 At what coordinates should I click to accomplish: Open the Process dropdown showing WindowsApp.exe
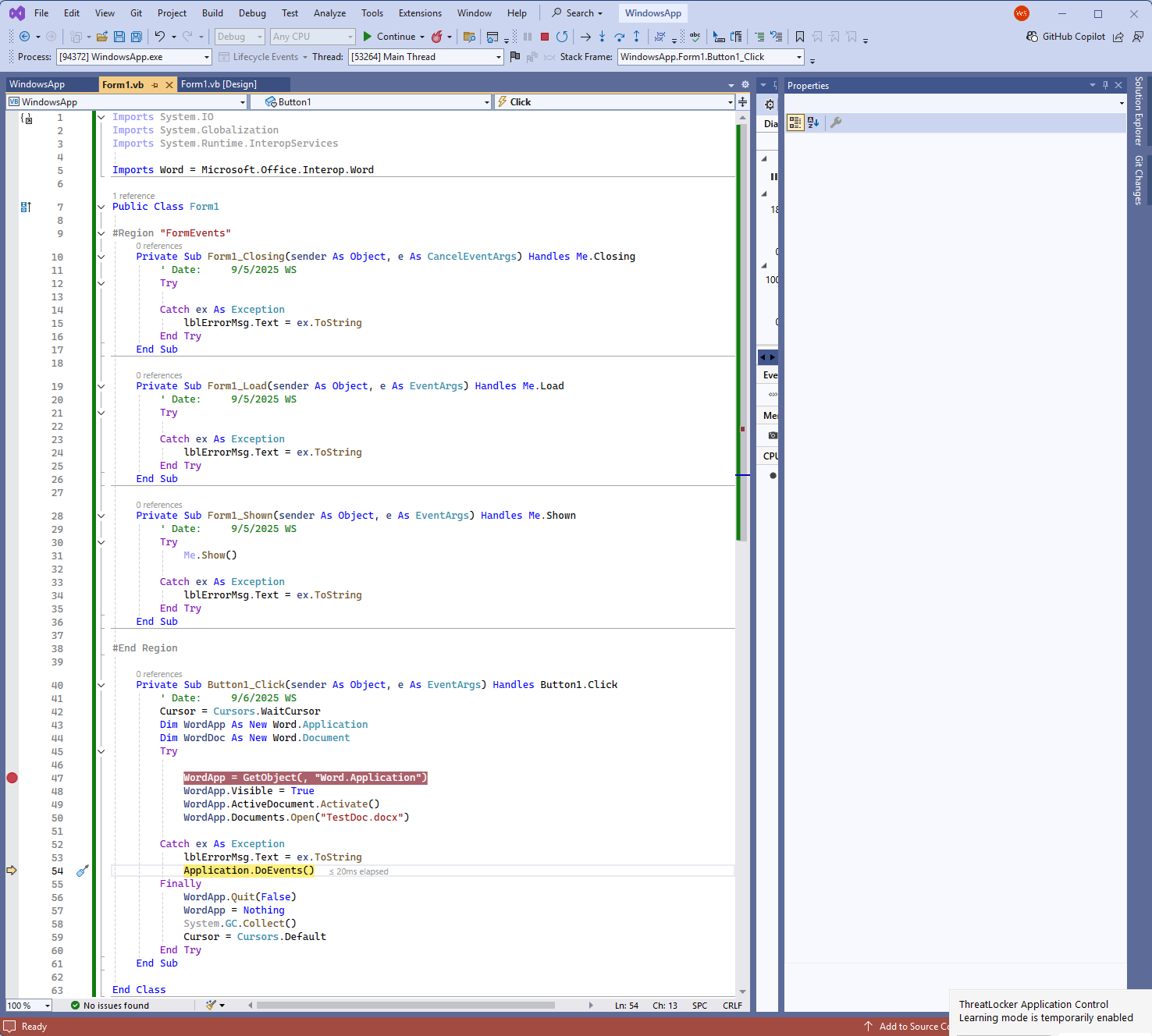tap(207, 57)
